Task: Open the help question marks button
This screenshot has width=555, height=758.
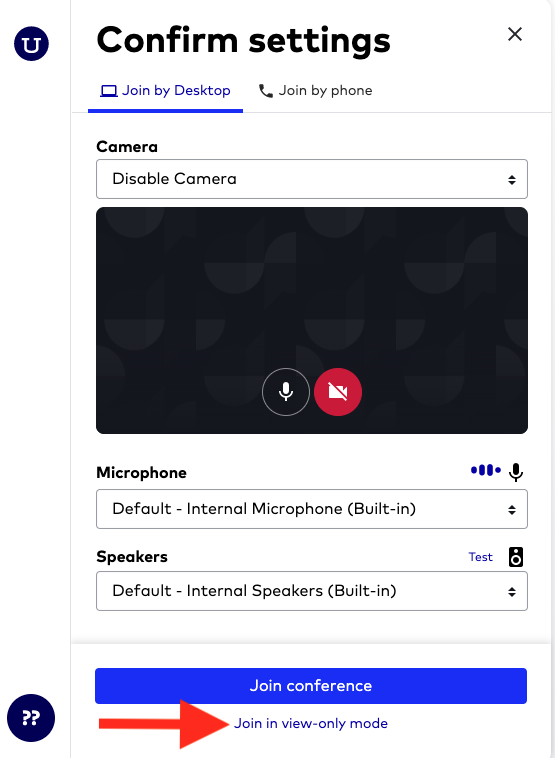Action: click(31, 718)
